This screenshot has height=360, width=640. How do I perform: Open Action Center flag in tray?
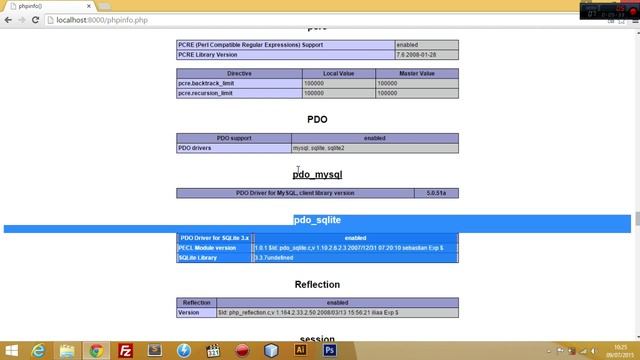click(560, 351)
